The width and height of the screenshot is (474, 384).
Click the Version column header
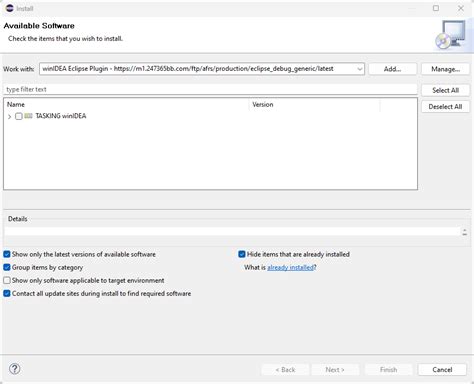[x=315, y=104]
